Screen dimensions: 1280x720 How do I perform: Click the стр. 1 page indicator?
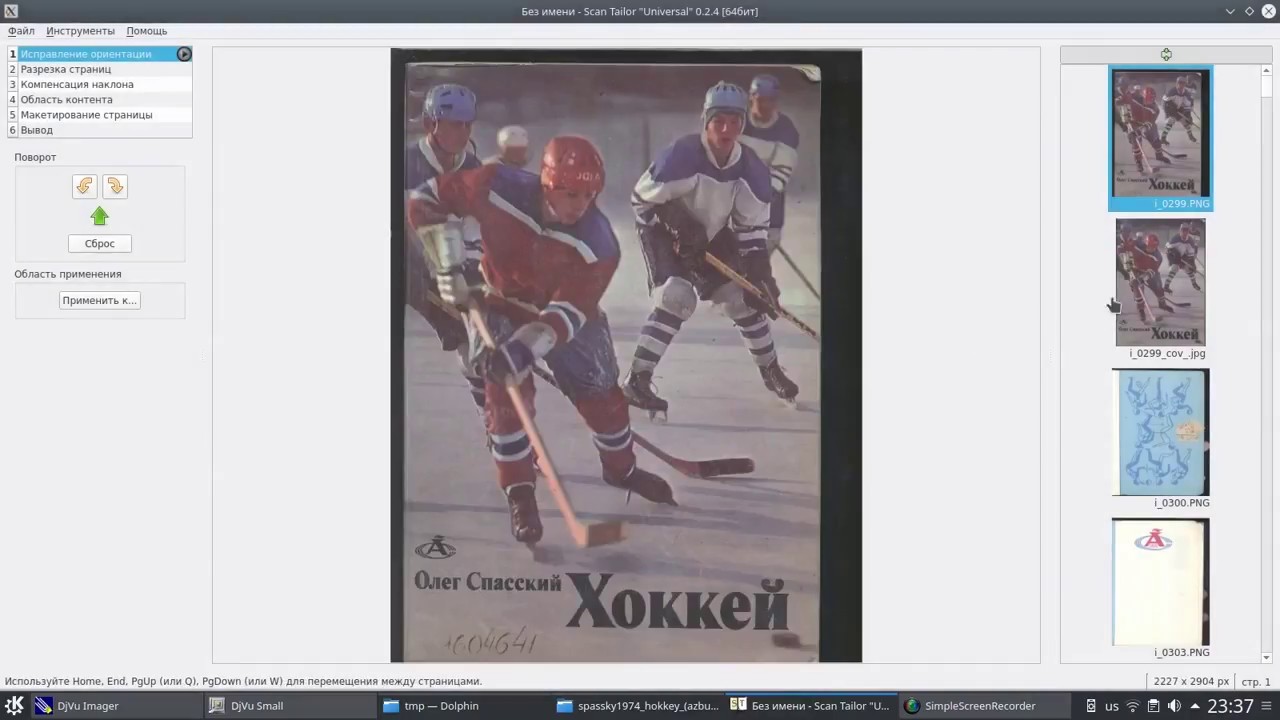click(x=1256, y=681)
